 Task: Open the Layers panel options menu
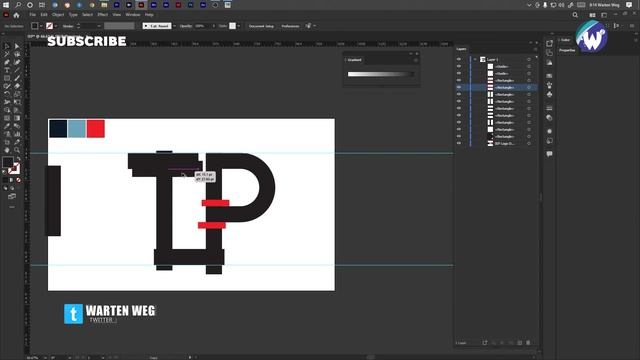pyautogui.click(x=536, y=49)
